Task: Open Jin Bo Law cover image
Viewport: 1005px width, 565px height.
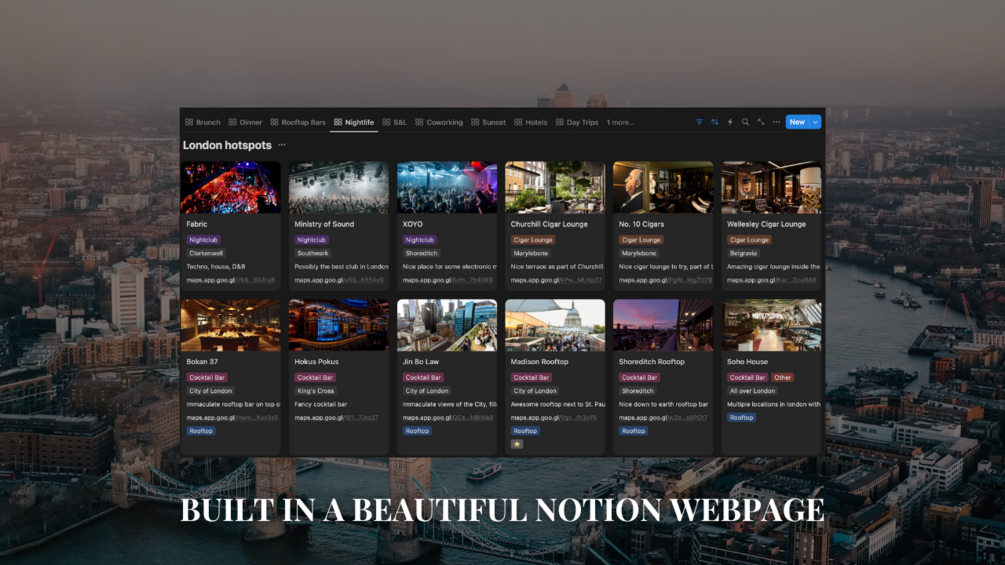Action: [447, 325]
